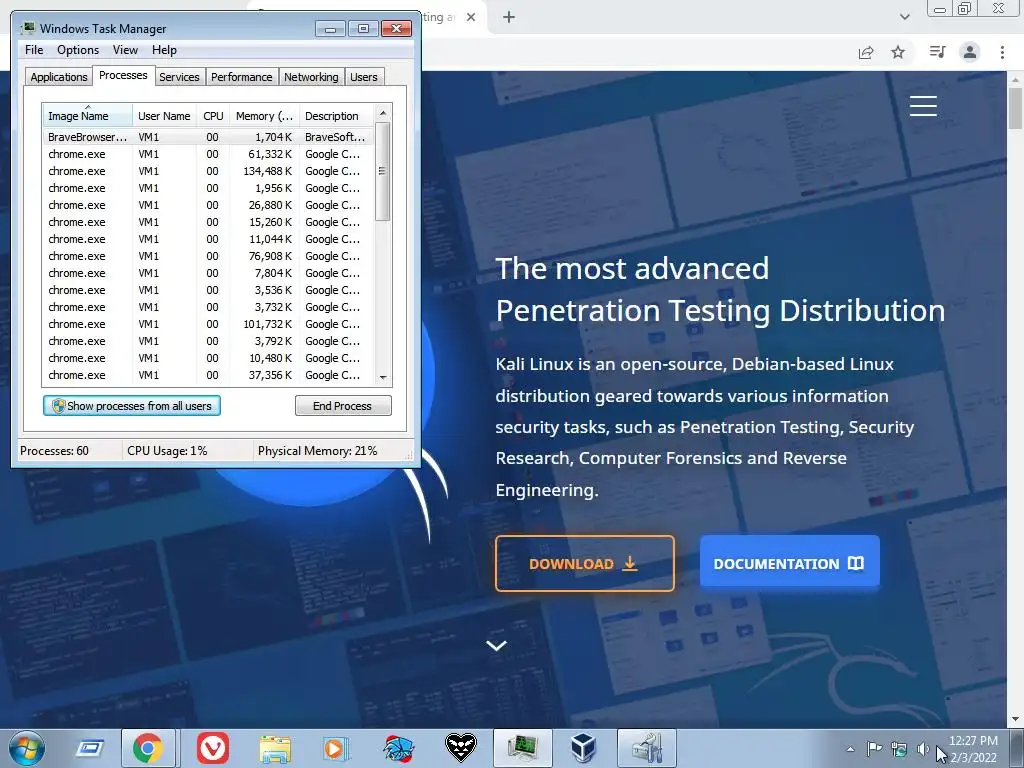The image size is (1024, 768).
Task: Open the Windows Start orb
Action: [27, 748]
